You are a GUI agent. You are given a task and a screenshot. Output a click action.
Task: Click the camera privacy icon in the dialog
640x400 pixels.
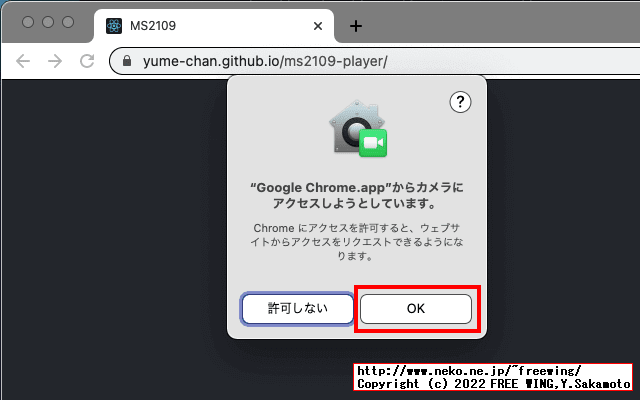click(x=358, y=129)
